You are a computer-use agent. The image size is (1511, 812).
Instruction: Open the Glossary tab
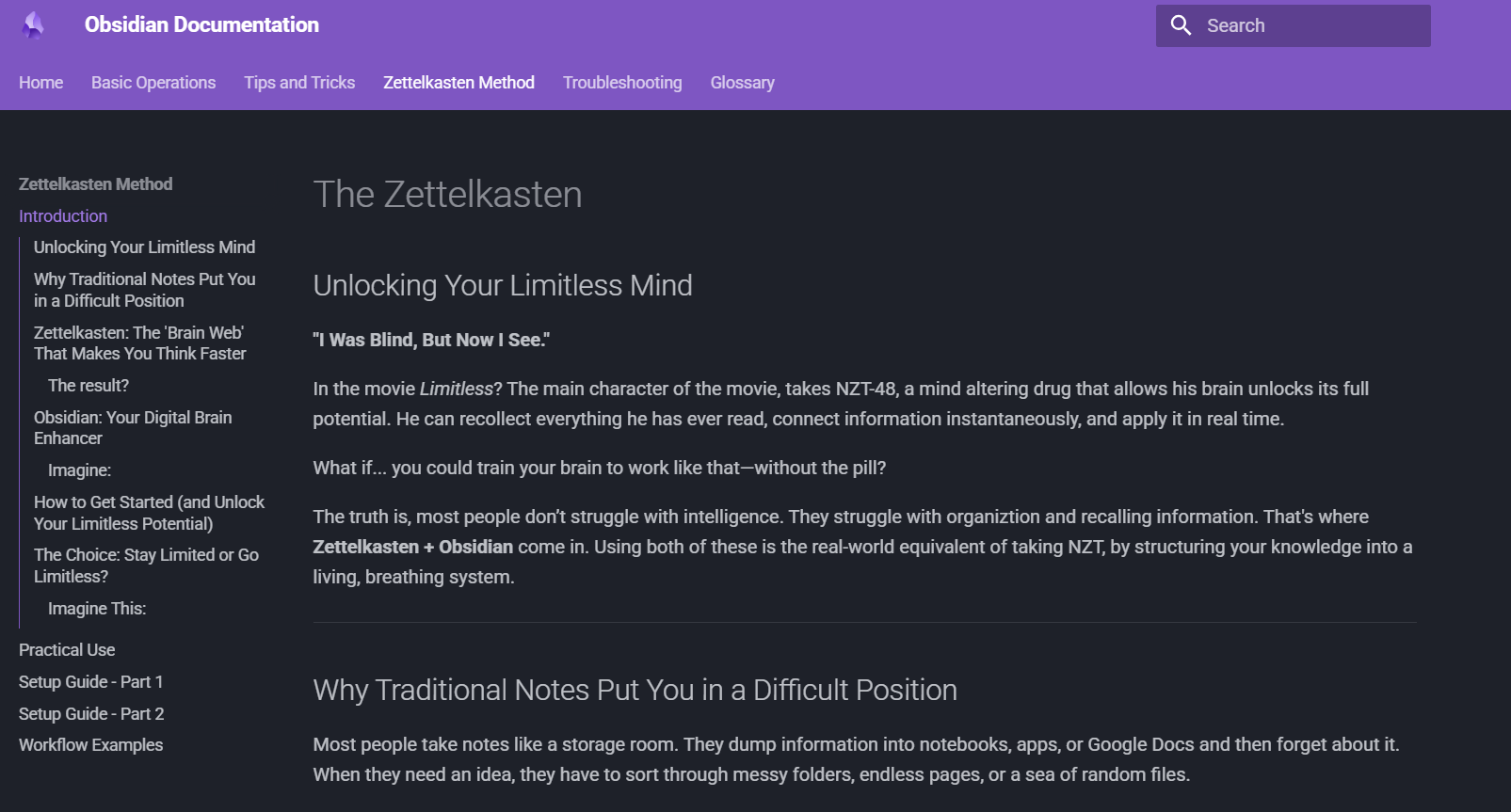[742, 83]
